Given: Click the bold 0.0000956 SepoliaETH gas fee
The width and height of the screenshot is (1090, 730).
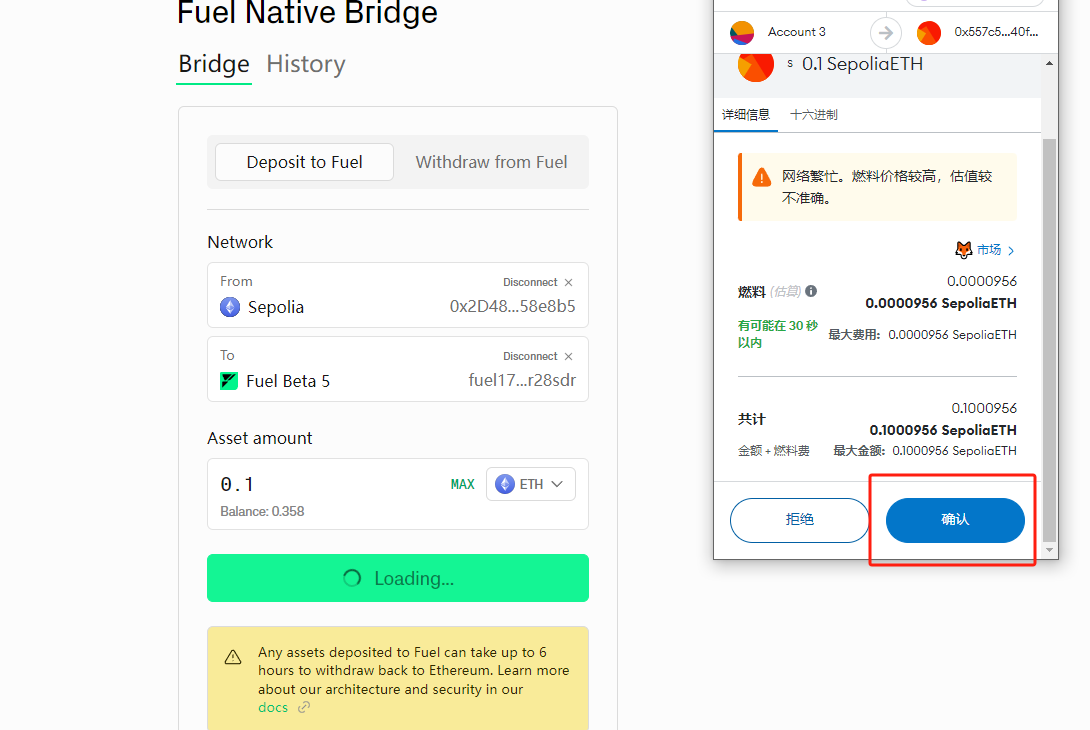Looking at the screenshot, I should pos(941,304).
